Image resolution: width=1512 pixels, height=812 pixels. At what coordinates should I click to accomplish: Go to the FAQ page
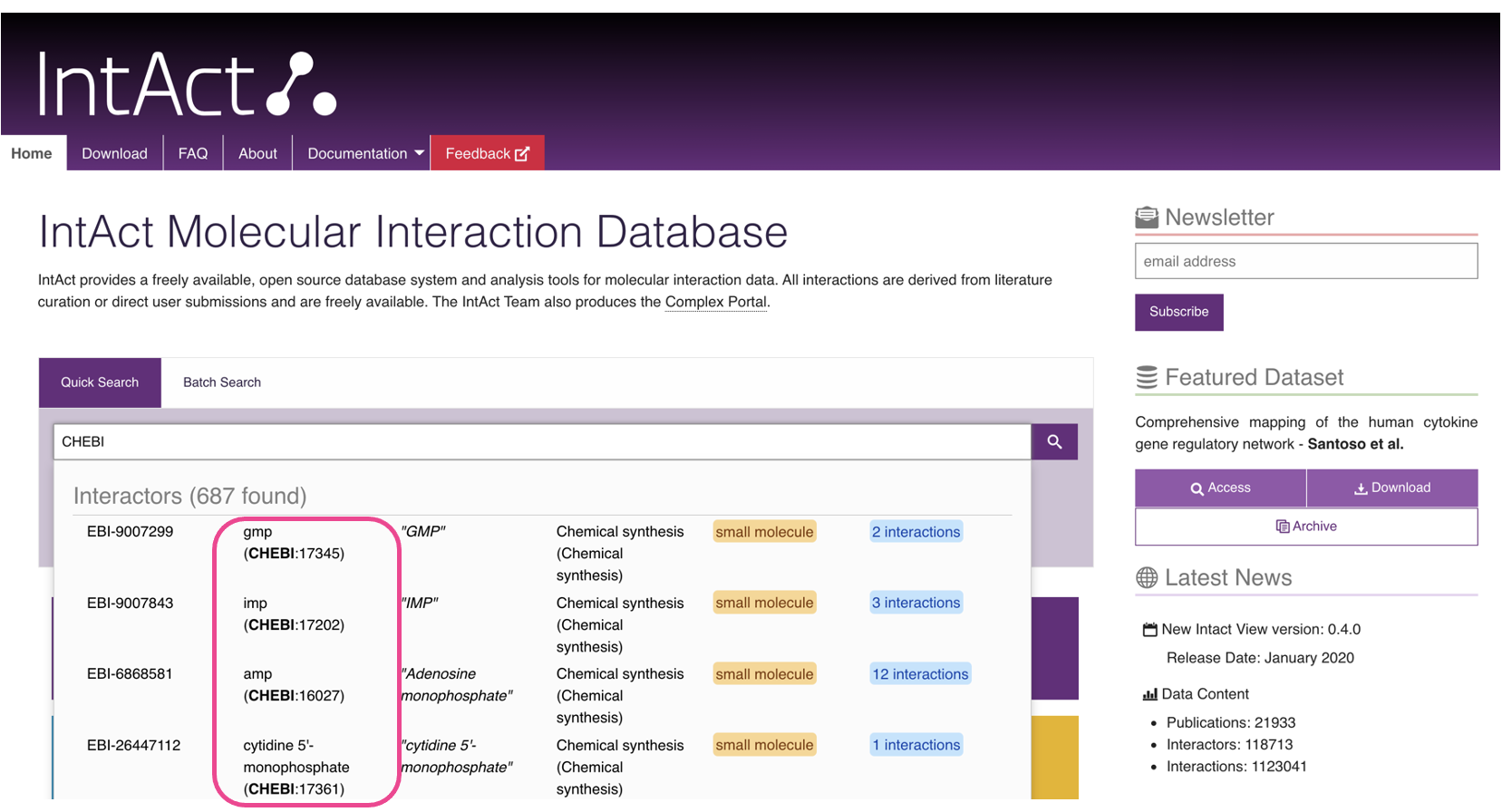(193, 153)
